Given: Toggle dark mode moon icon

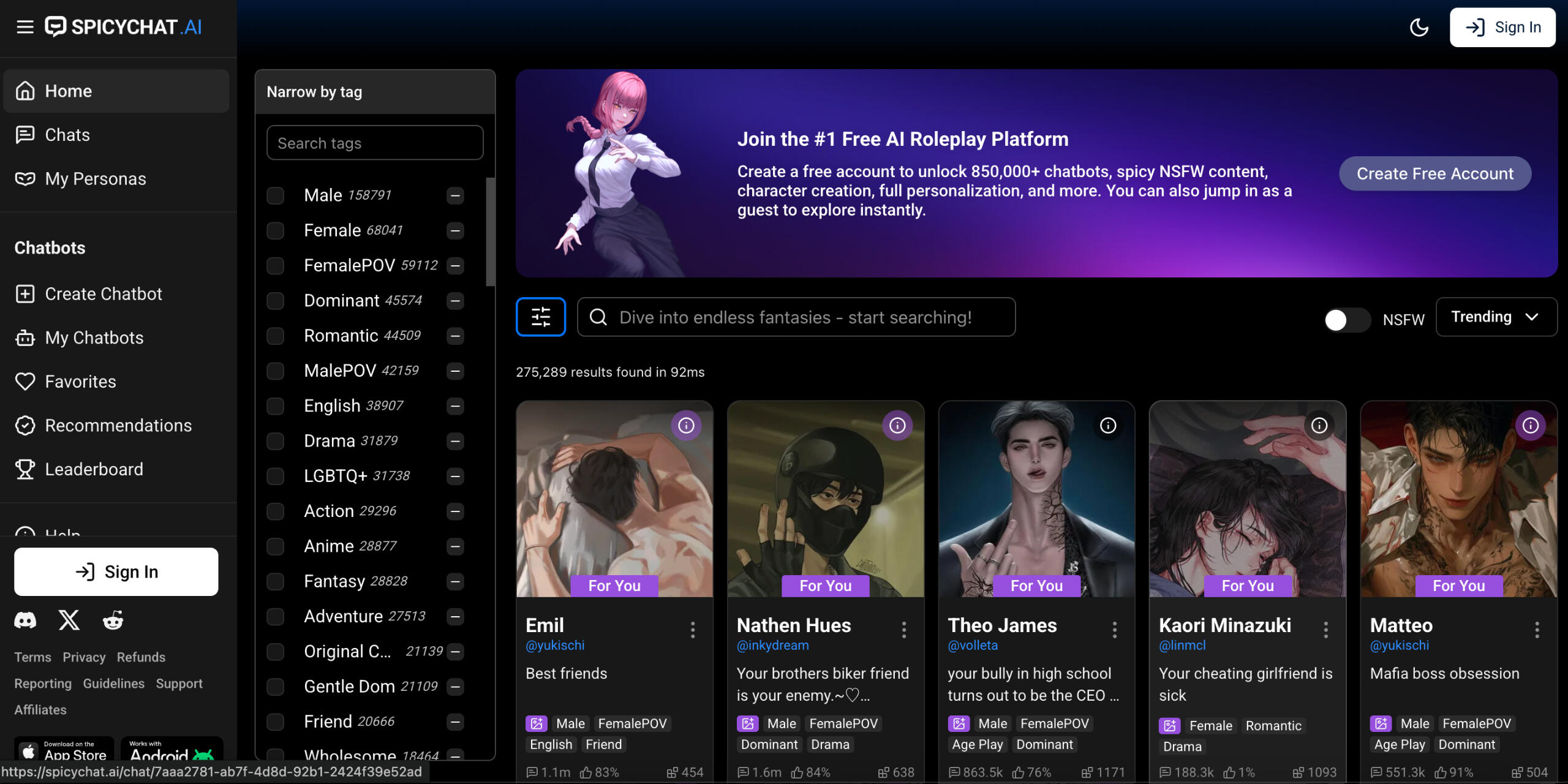Looking at the screenshot, I should click(1419, 27).
